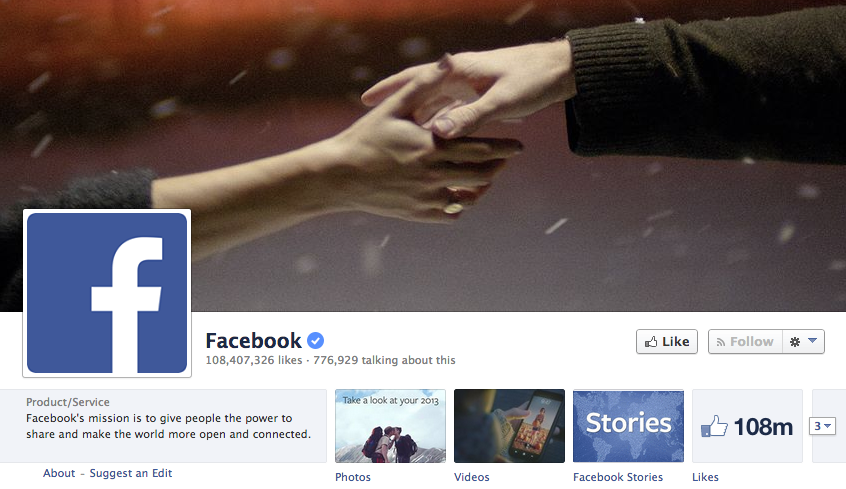
Task: Open the Photos tile thumbnail
Action: point(390,426)
